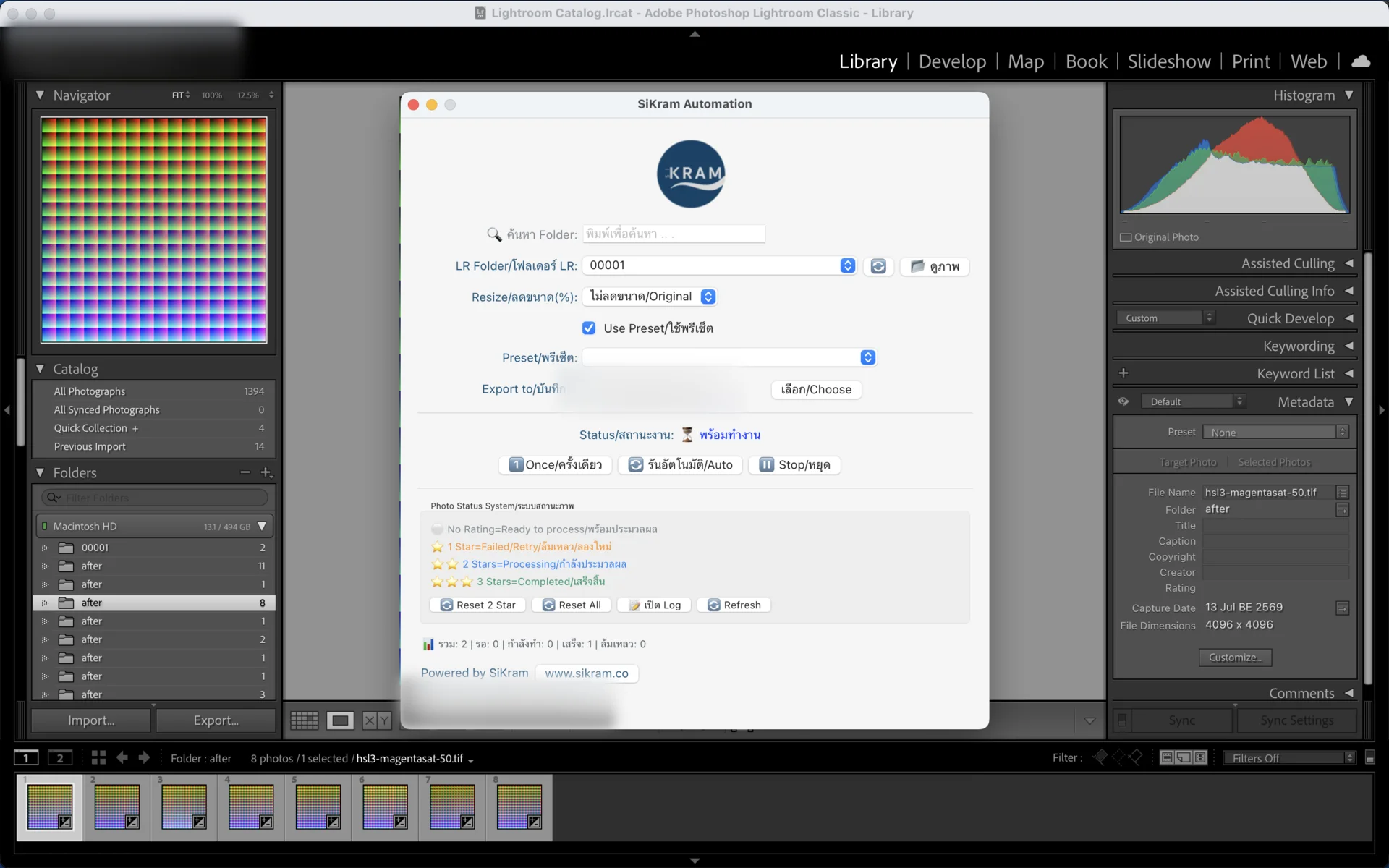Open Metadata Preset None dropdown
This screenshot has height=868, width=1389.
pyautogui.click(x=1275, y=433)
